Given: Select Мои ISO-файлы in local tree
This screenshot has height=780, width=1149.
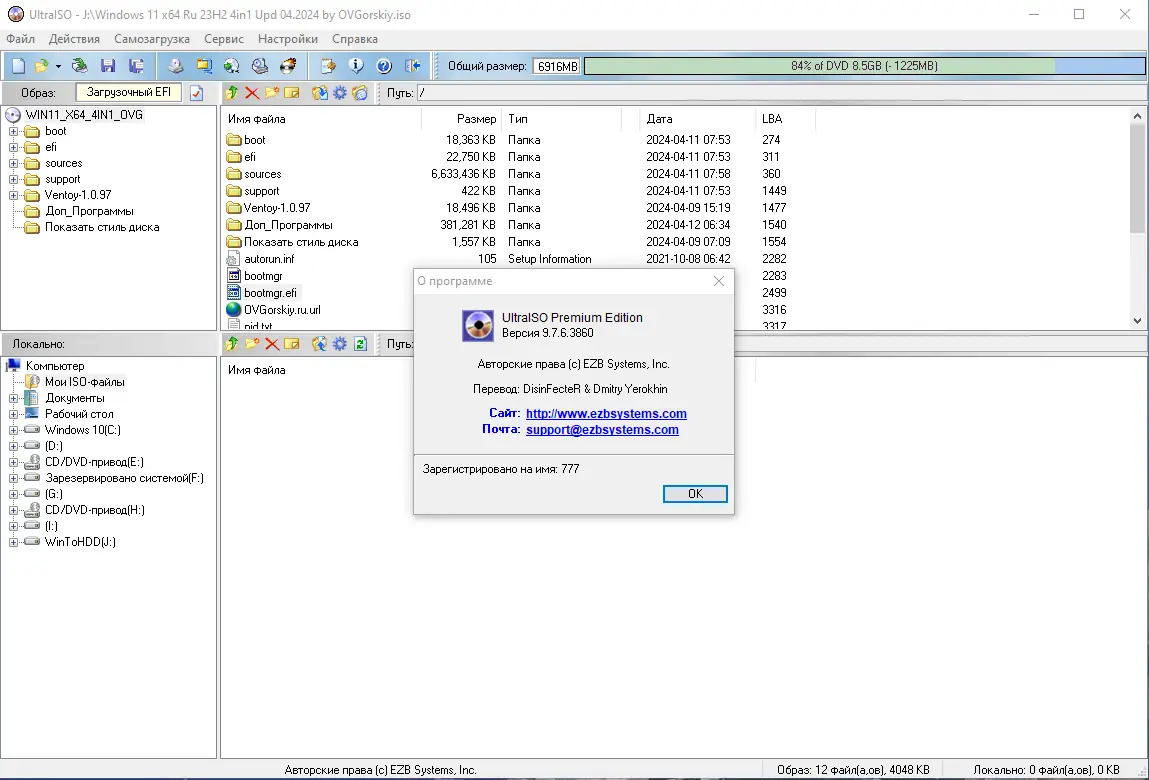Looking at the screenshot, I should [x=84, y=382].
